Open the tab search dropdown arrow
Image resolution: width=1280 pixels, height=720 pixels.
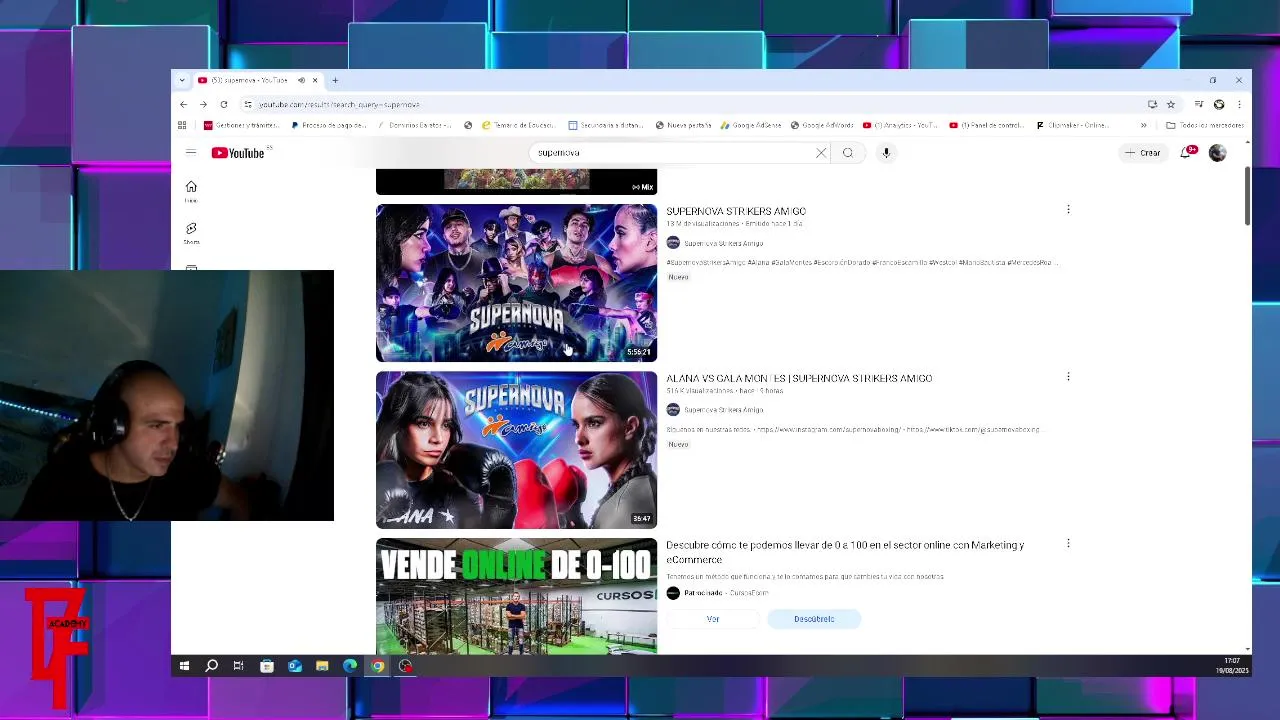click(x=182, y=80)
